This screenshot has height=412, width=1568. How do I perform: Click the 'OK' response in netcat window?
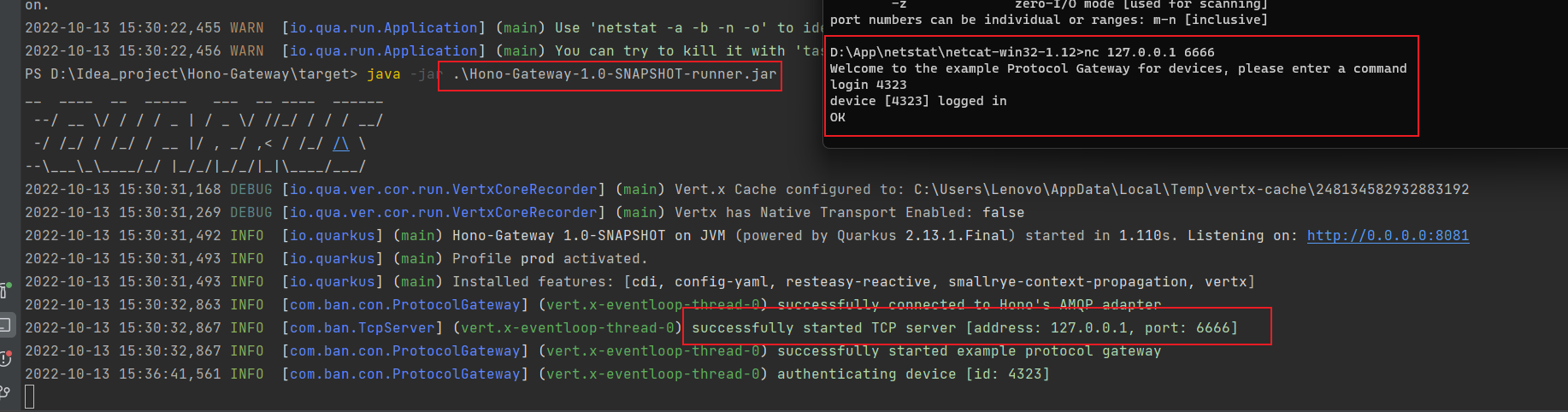click(838, 117)
